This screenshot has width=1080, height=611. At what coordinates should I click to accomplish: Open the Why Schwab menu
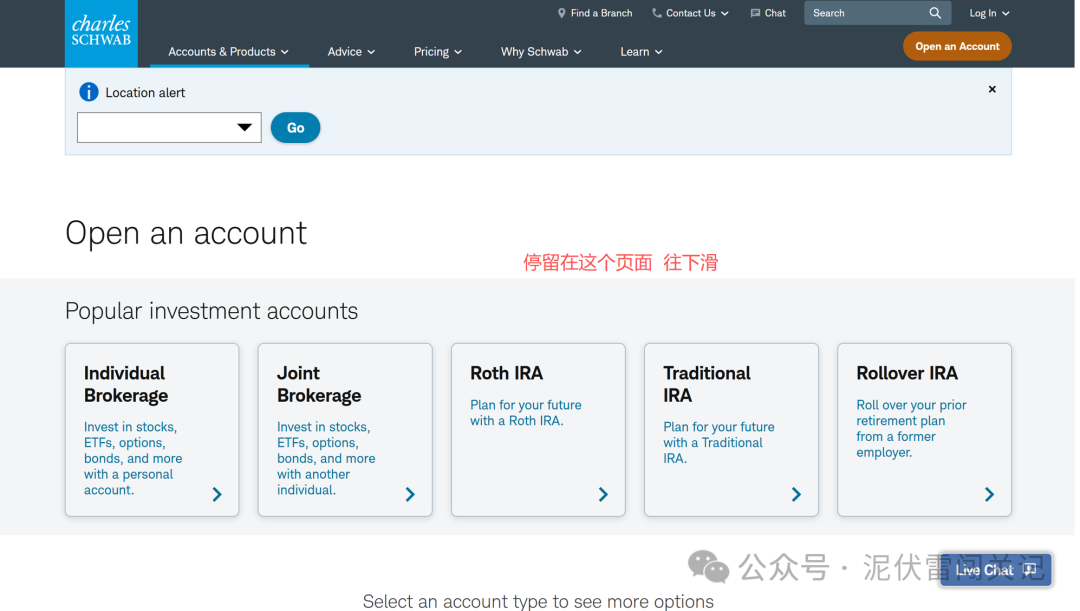[541, 52]
